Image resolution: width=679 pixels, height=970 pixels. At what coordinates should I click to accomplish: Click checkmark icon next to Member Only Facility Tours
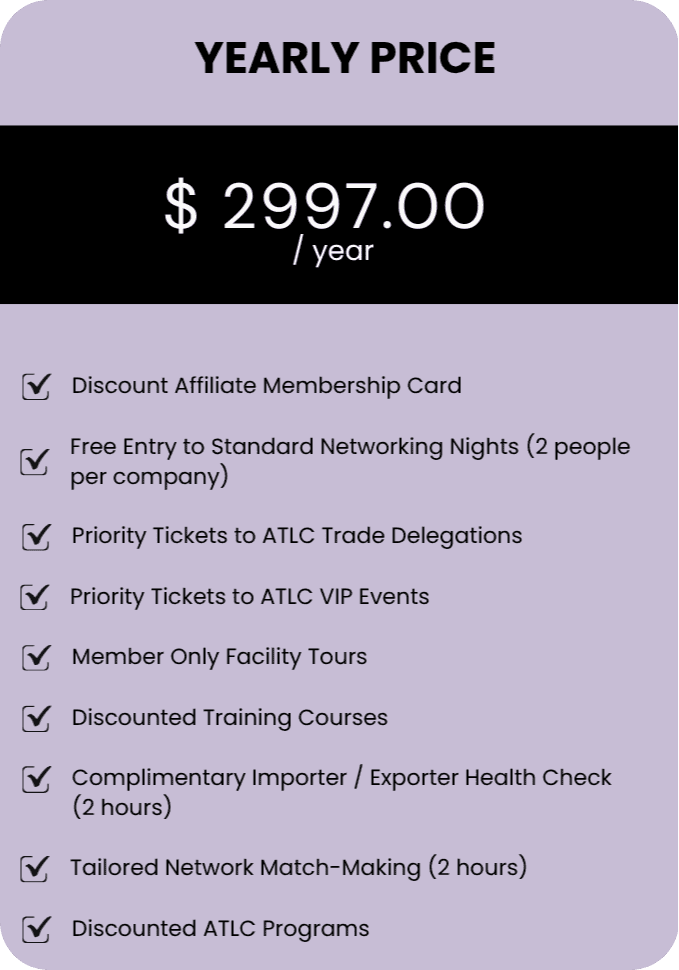click(x=36, y=657)
